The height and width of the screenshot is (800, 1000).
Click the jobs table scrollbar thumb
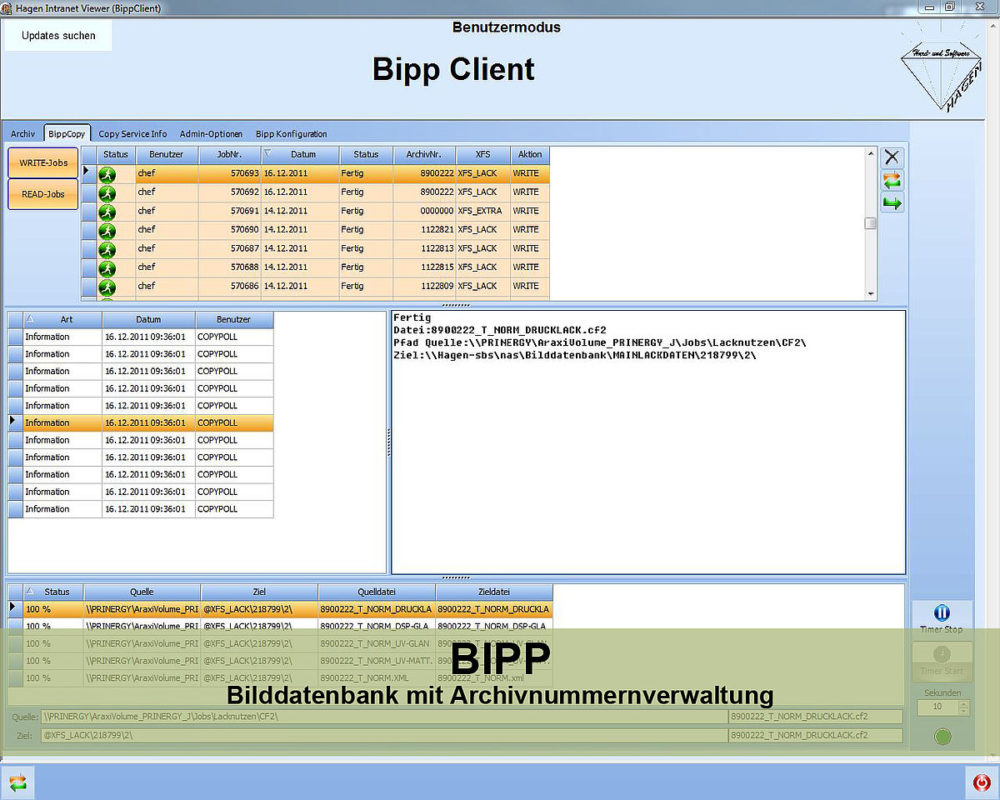click(x=871, y=223)
